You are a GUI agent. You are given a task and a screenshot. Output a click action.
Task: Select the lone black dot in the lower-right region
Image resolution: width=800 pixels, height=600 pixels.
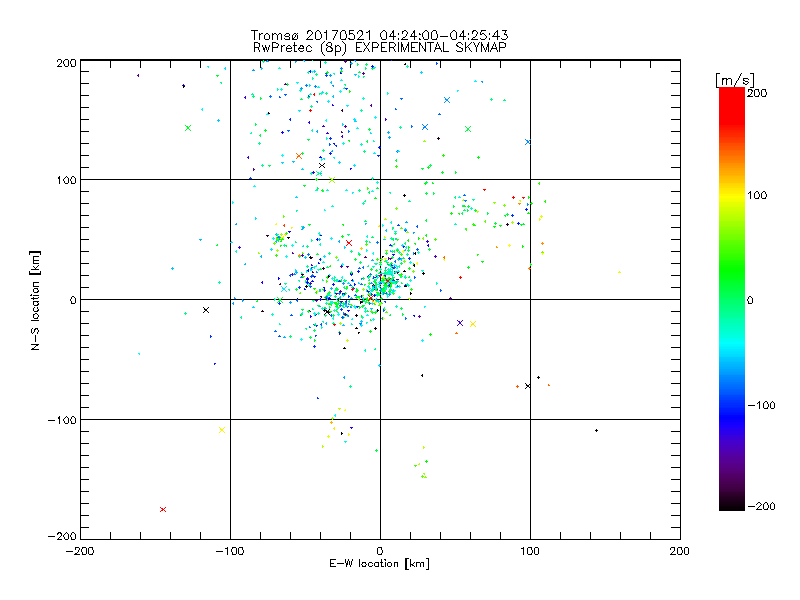[x=596, y=431]
